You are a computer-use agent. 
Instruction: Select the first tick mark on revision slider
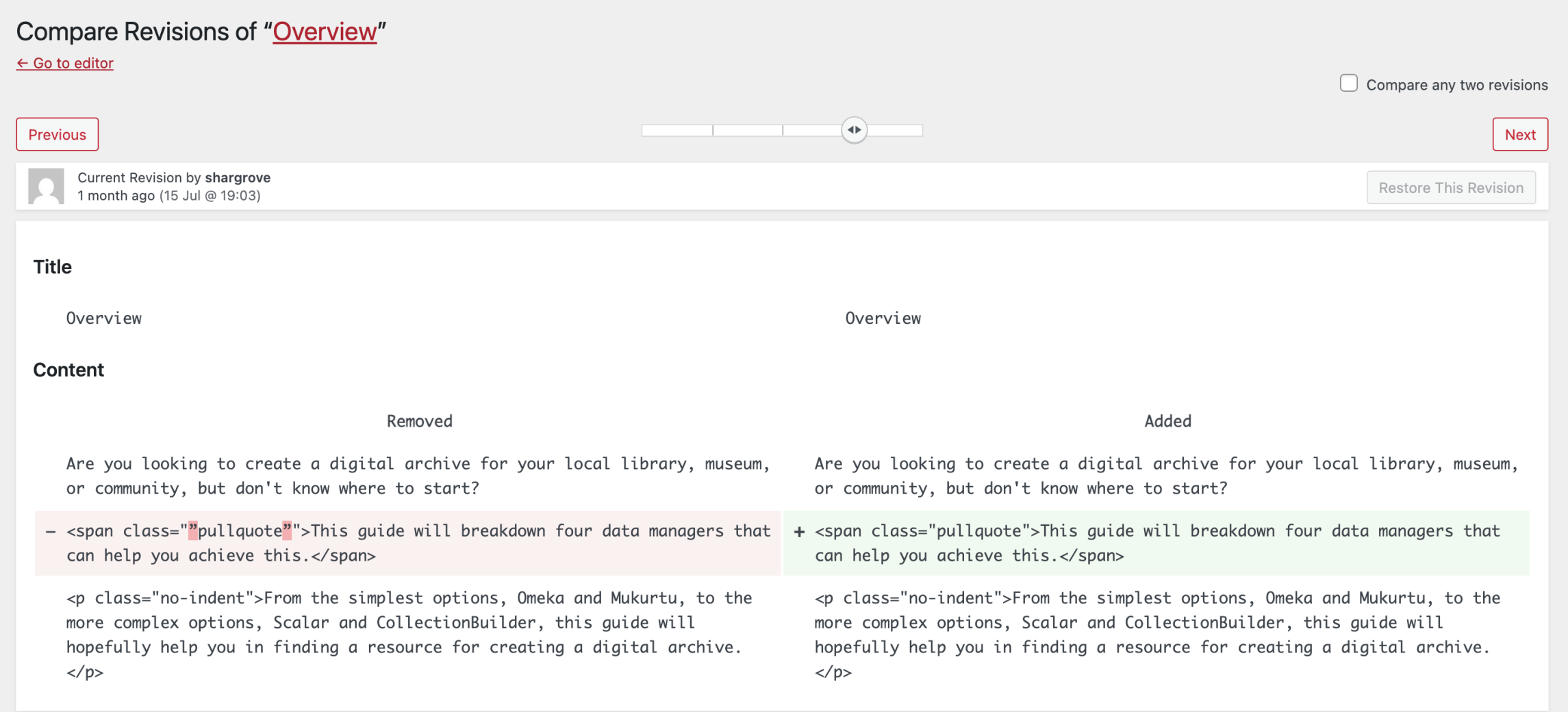713,130
